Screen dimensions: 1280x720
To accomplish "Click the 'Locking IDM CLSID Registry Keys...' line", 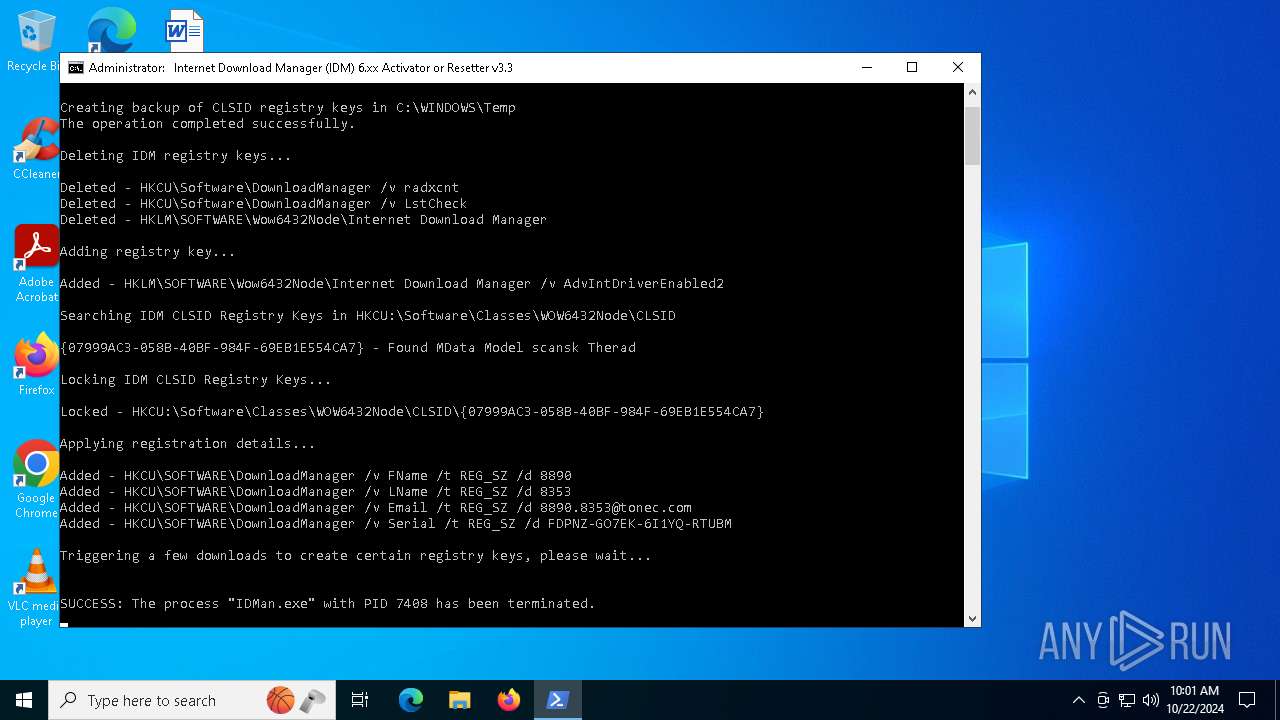I will pyautogui.click(x=195, y=379).
